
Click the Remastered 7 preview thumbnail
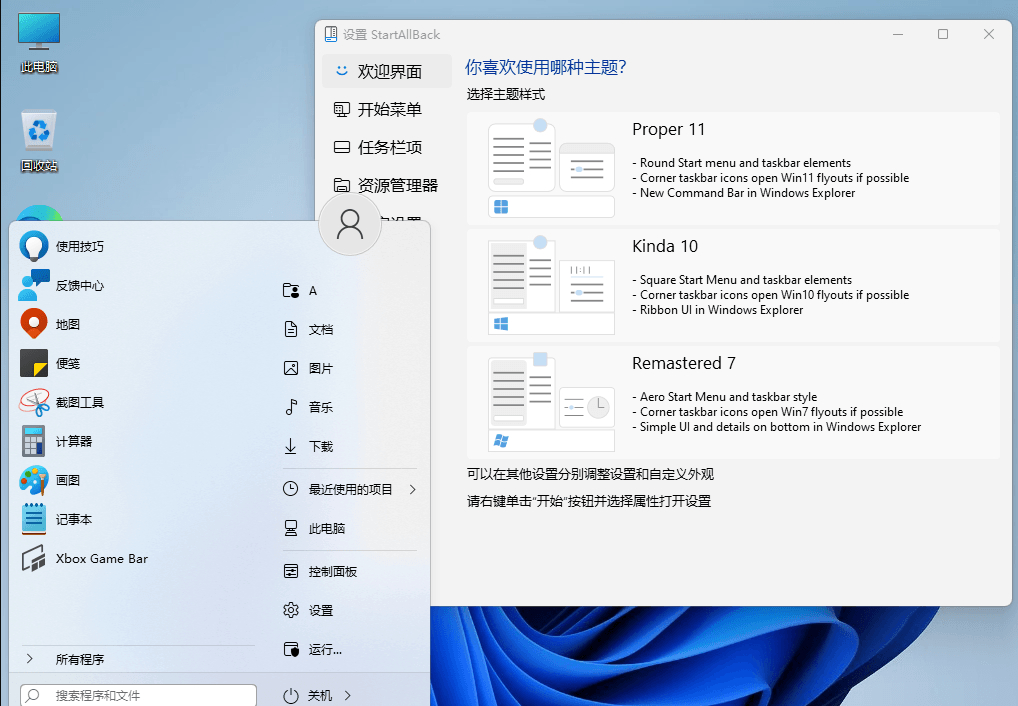coord(551,402)
